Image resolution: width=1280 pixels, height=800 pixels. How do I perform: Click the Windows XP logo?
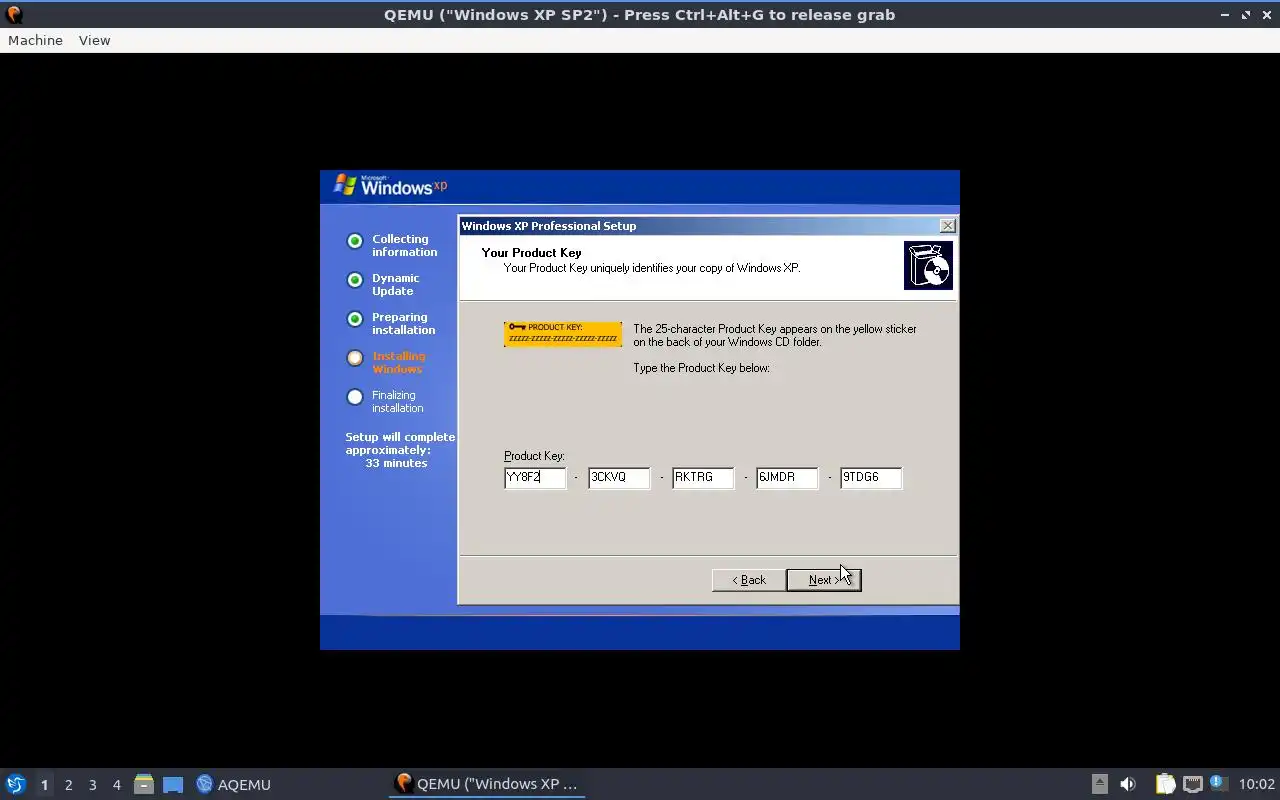tap(391, 185)
